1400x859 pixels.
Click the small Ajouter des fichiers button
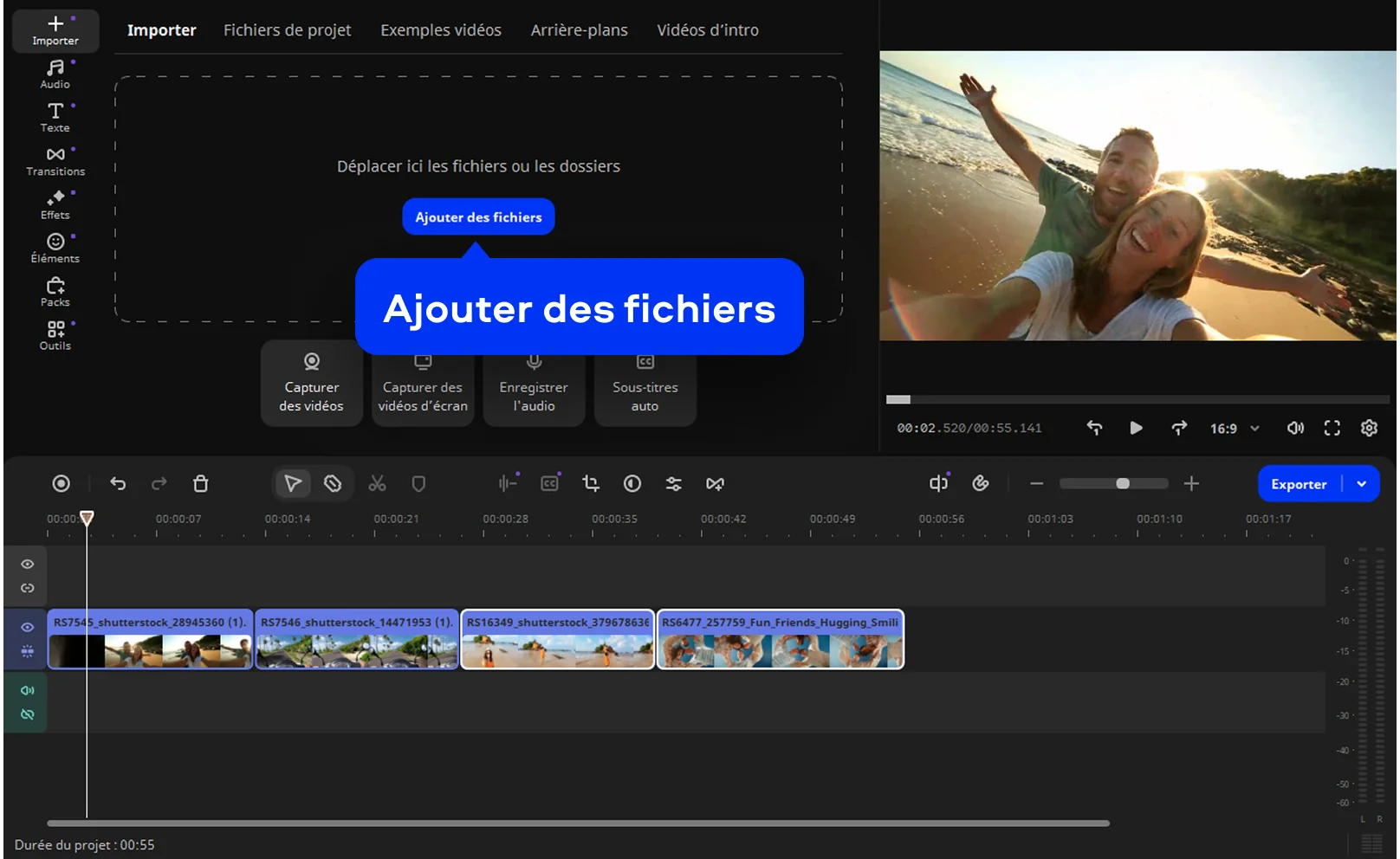click(x=478, y=217)
